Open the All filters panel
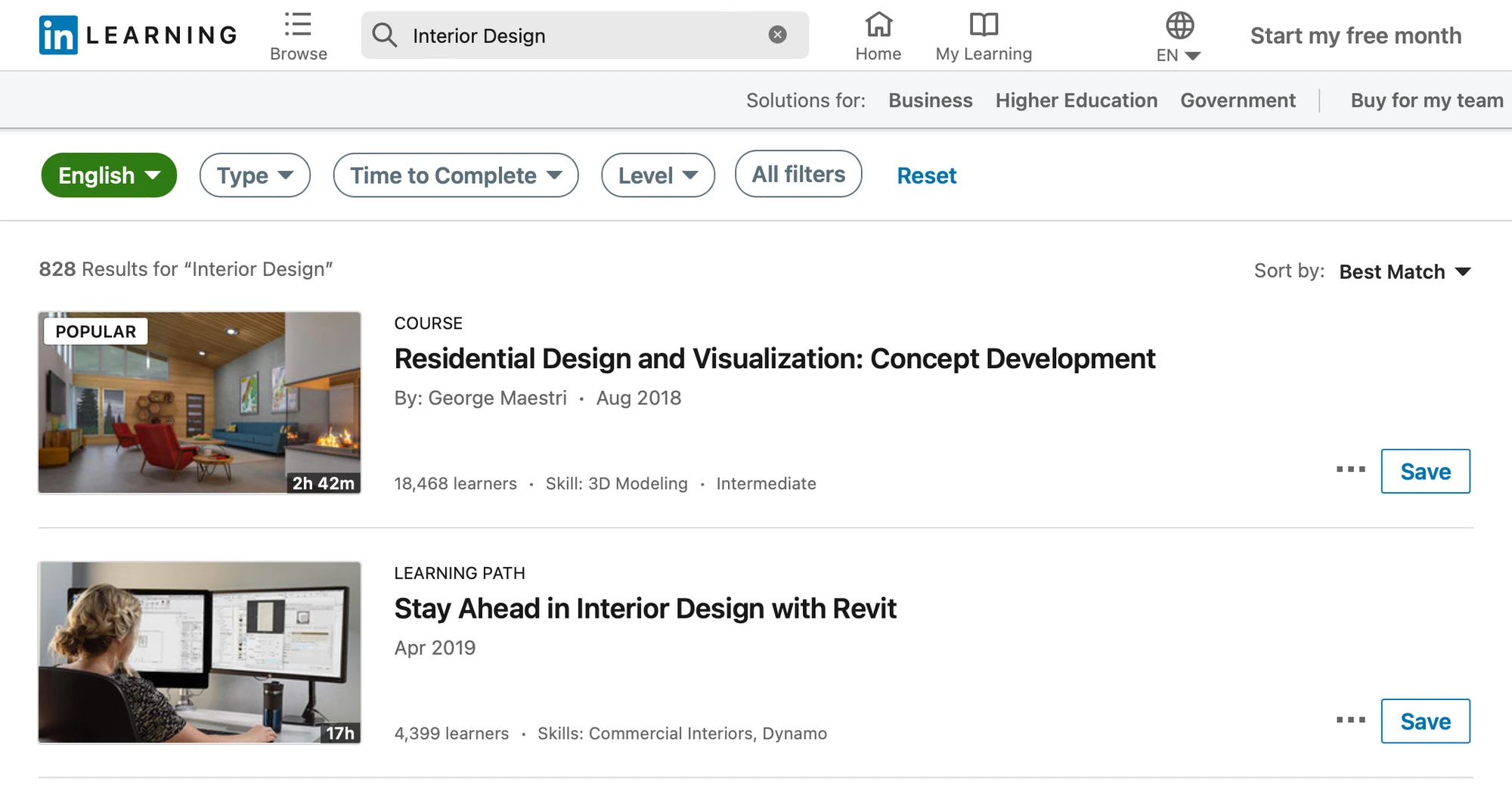This screenshot has width=1512, height=787. pos(798,175)
